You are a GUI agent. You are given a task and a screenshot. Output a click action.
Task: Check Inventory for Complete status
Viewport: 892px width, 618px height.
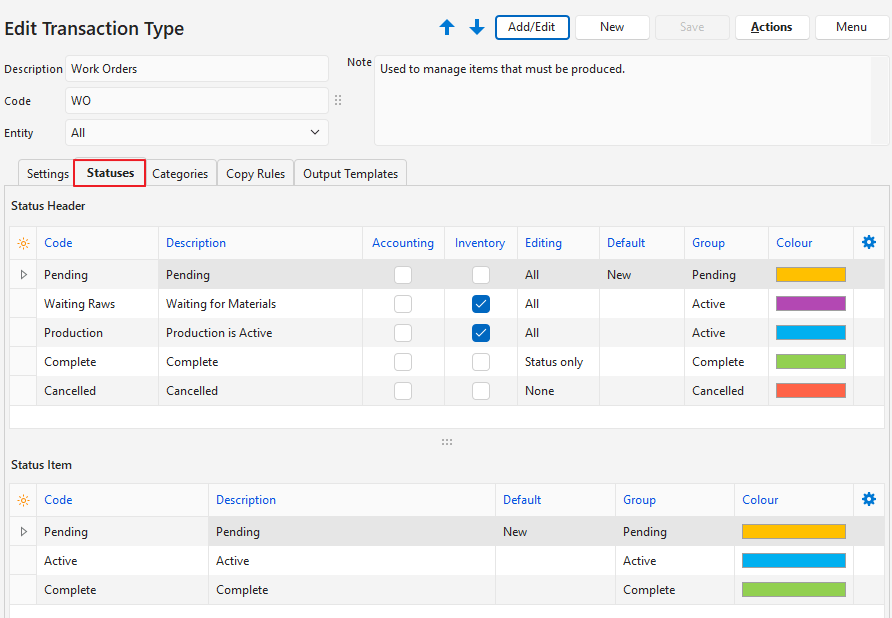[x=481, y=362]
